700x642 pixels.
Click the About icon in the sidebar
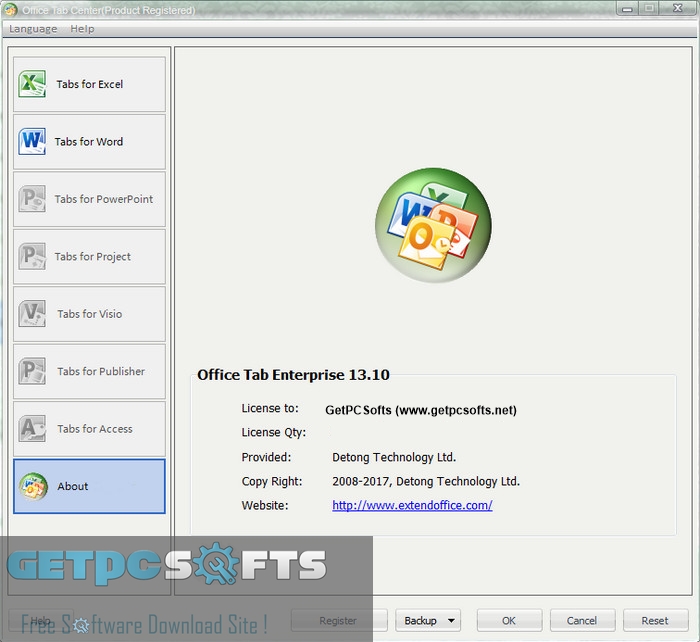click(x=33, y=486)
